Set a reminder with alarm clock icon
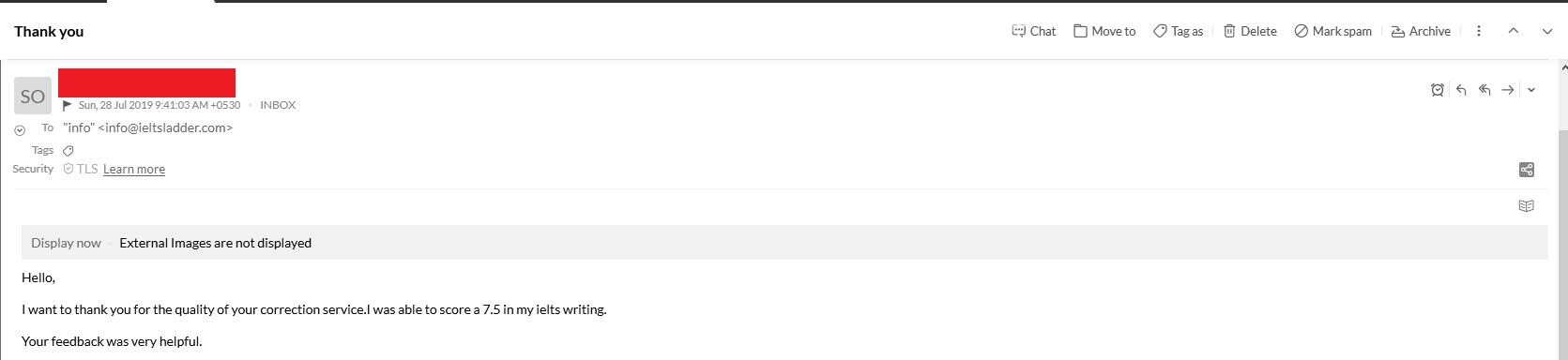The height and width of the screenshot is (360, 1568). tap(1437, 90)
